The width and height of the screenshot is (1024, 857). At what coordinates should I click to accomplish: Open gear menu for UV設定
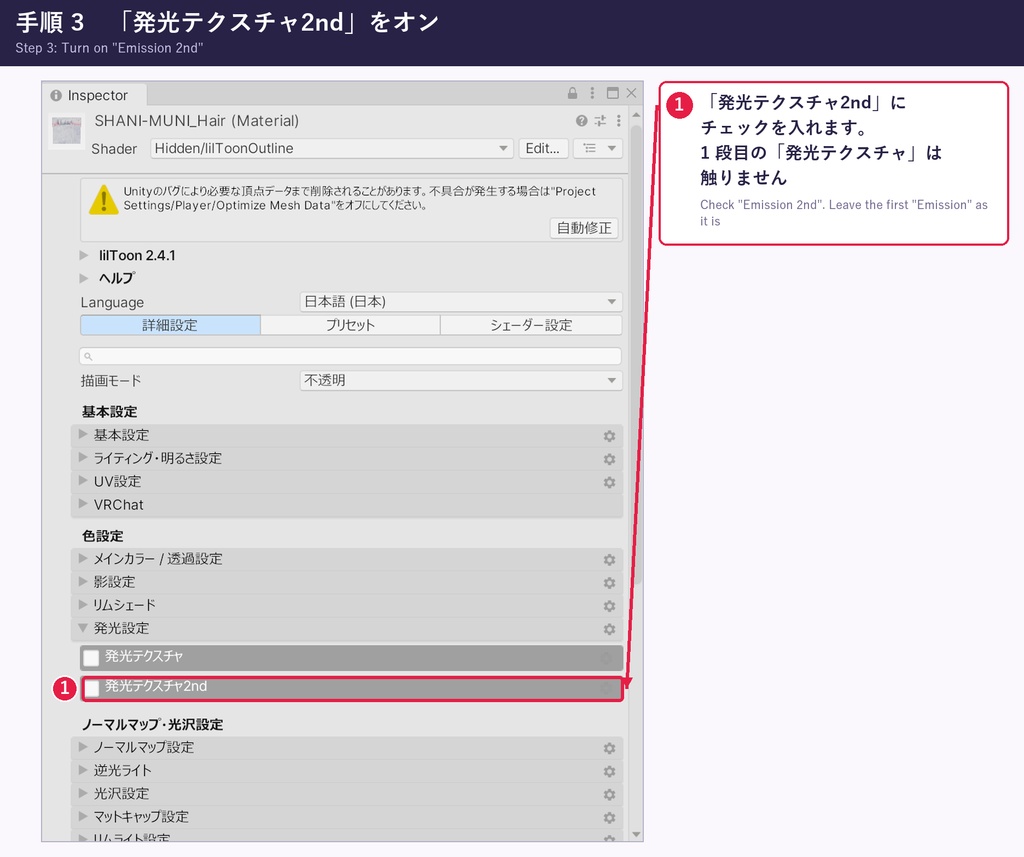(x=609, y=482)
